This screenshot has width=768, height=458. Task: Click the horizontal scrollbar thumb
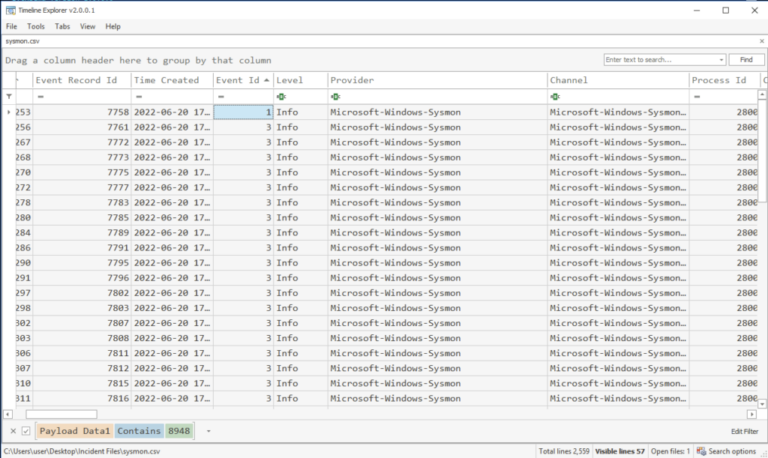tap(61, 414)
